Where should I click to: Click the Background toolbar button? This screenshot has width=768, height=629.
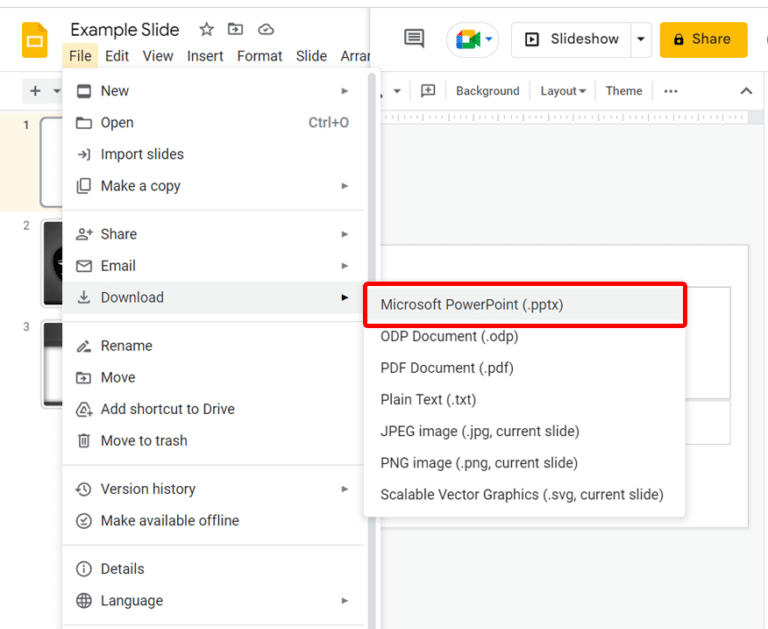pos(487,91)
